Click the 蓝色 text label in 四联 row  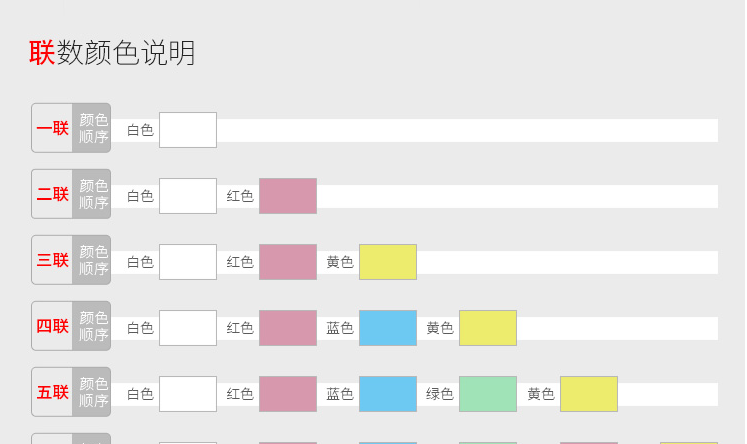pos(340,328)
